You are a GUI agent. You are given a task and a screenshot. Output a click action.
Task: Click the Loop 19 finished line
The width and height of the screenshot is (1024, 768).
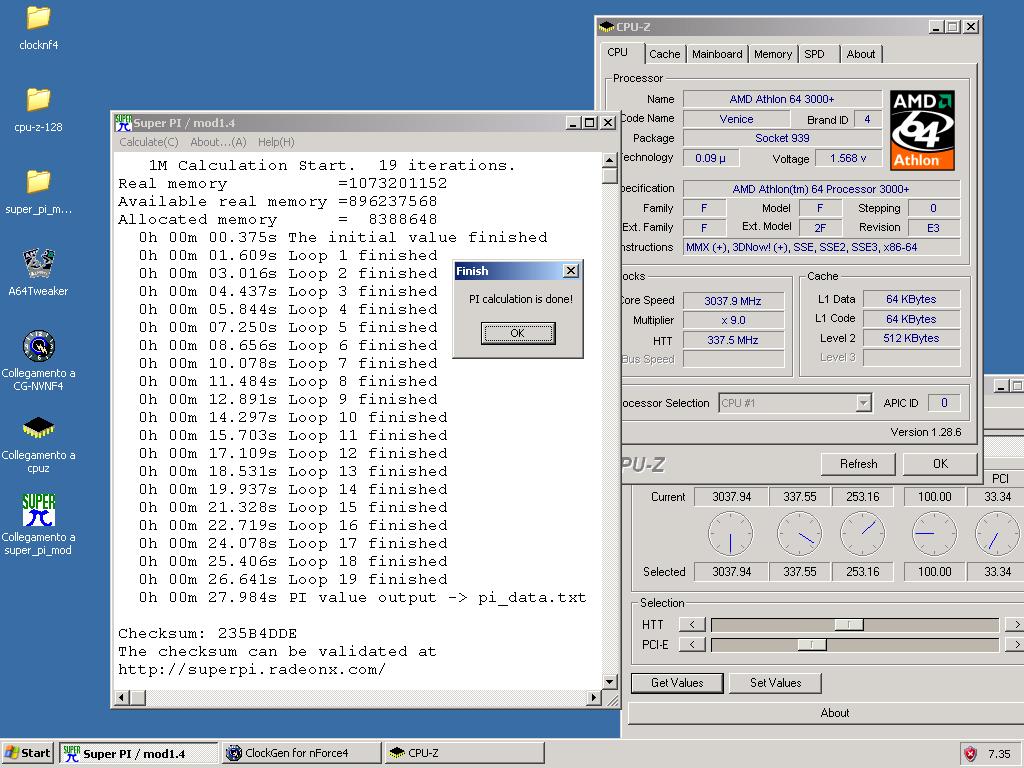coord(293,579)
